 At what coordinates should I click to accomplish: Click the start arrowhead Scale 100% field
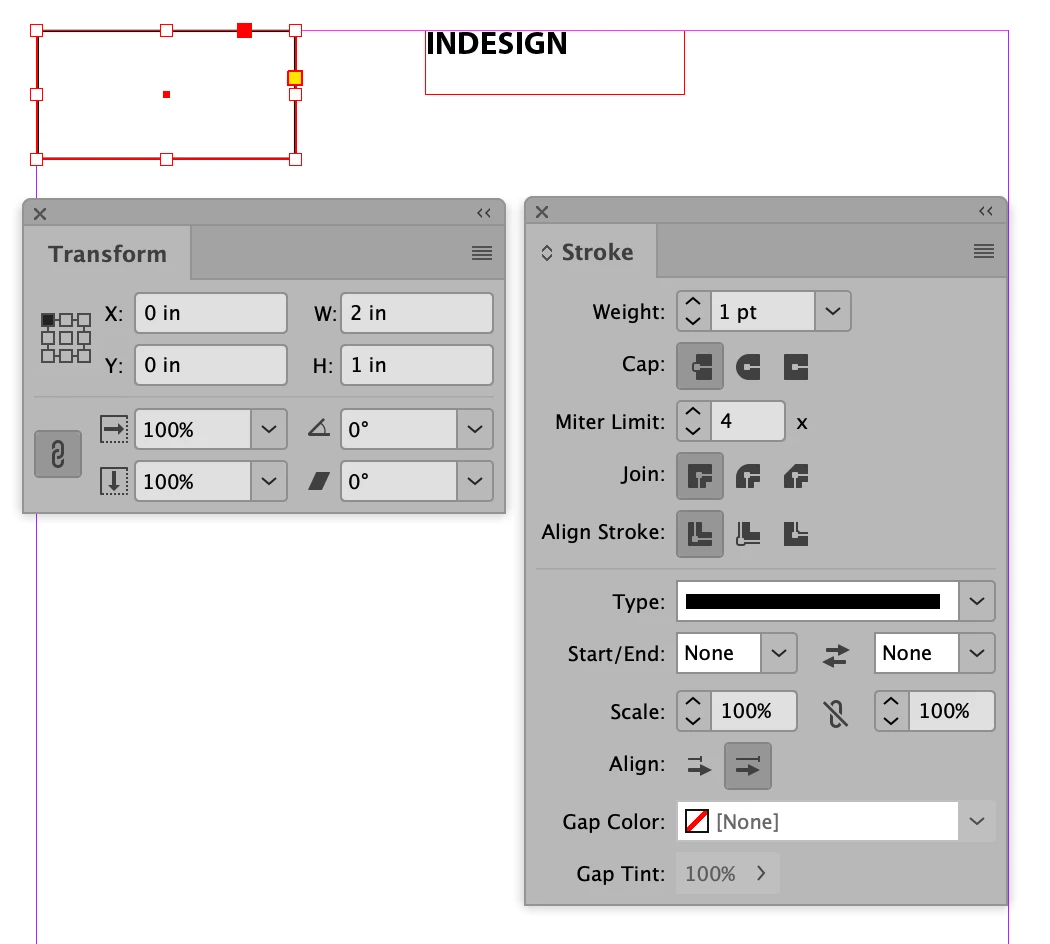pos(753,711)
